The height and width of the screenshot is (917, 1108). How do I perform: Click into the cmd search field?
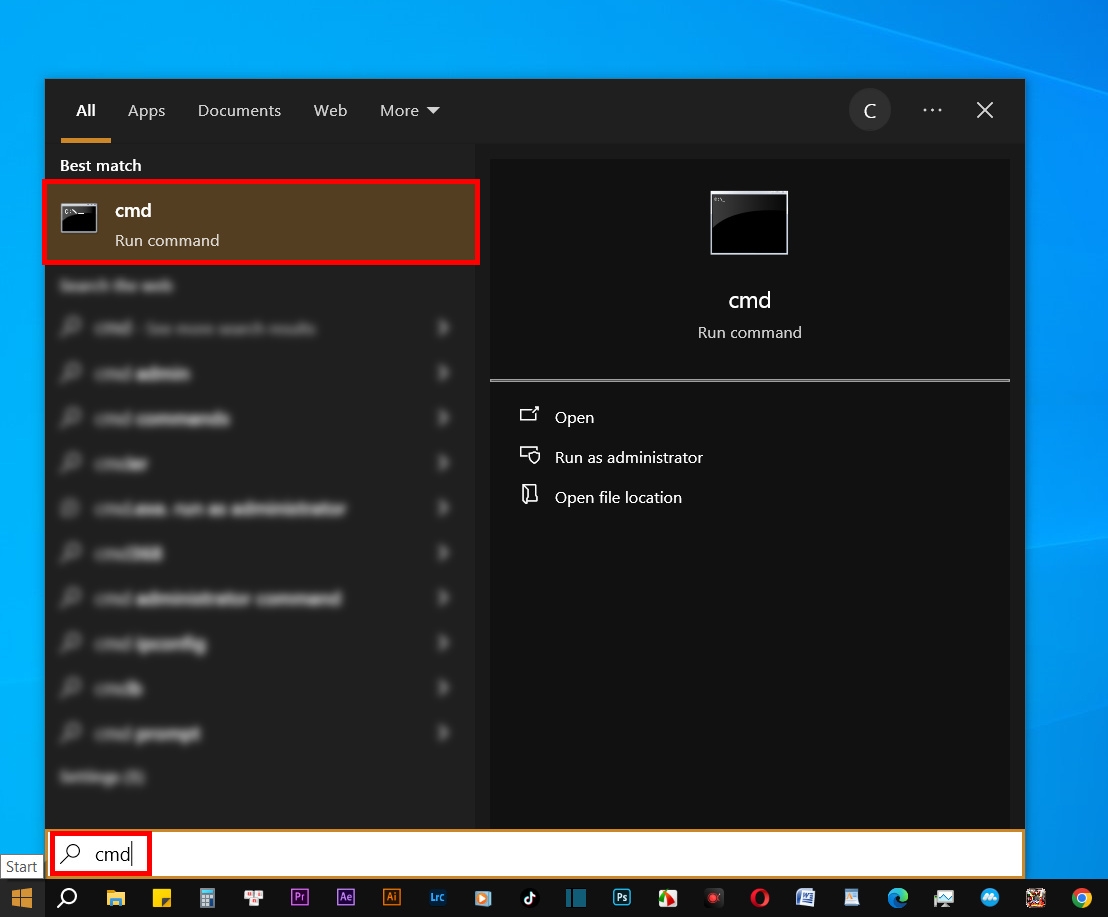536,853
